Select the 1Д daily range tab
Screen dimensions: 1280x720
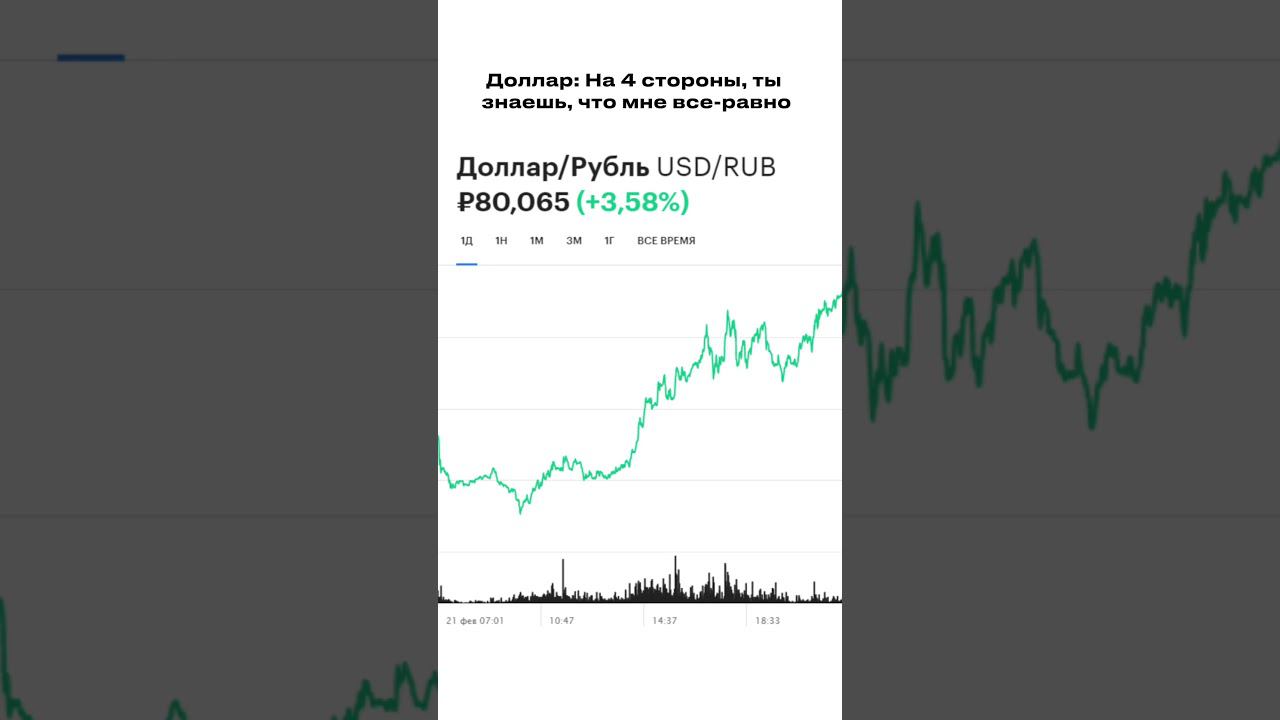coord(466,241)
